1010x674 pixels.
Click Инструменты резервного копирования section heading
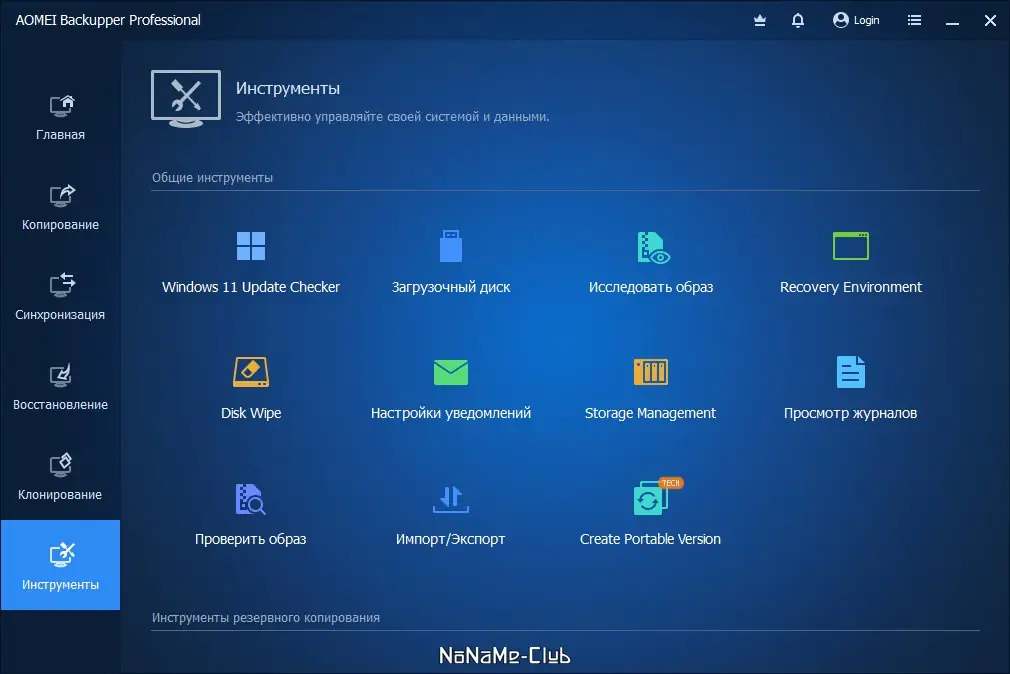(266, 617)
